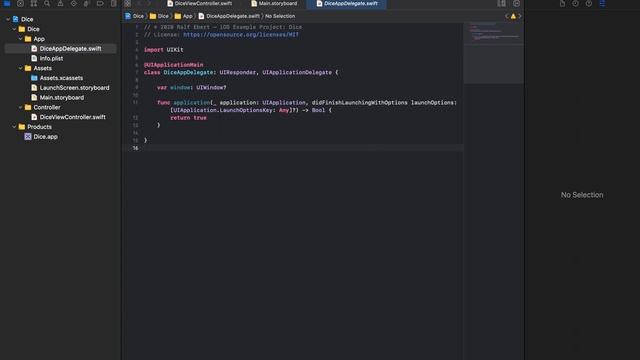Click the code minimap
This screenshot has height=360, width=640.
coord(493,53)
